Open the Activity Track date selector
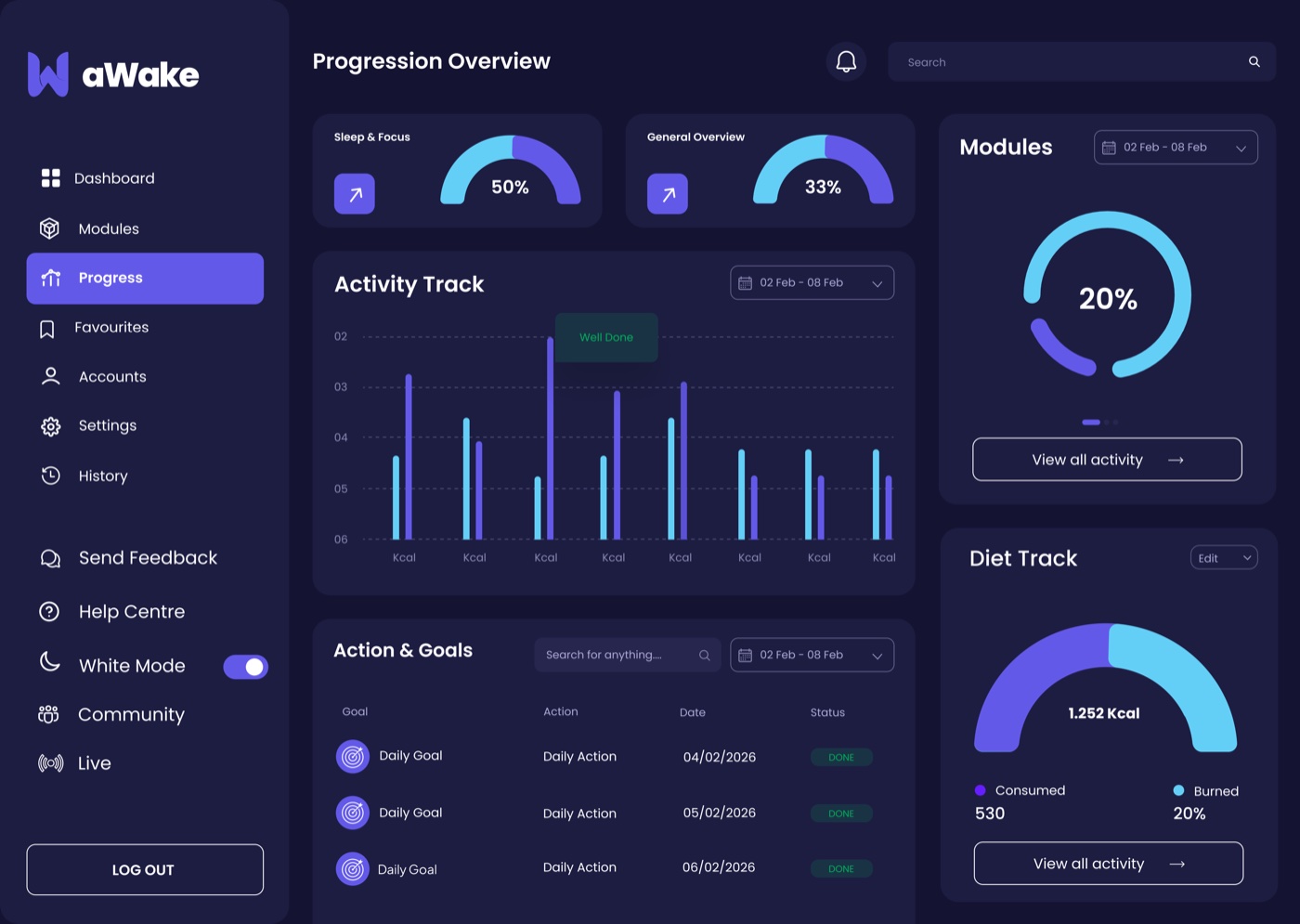 click(x=812, y=282)
